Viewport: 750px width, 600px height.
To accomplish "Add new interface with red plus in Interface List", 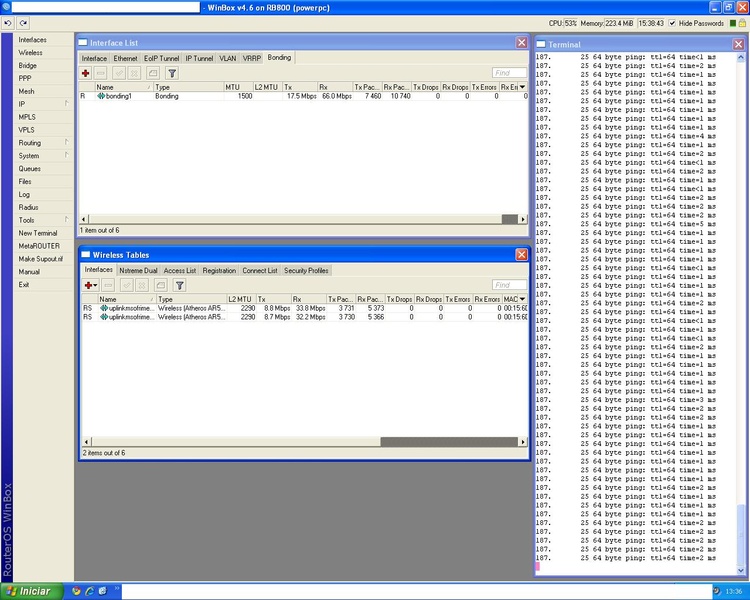I will 86,73.
